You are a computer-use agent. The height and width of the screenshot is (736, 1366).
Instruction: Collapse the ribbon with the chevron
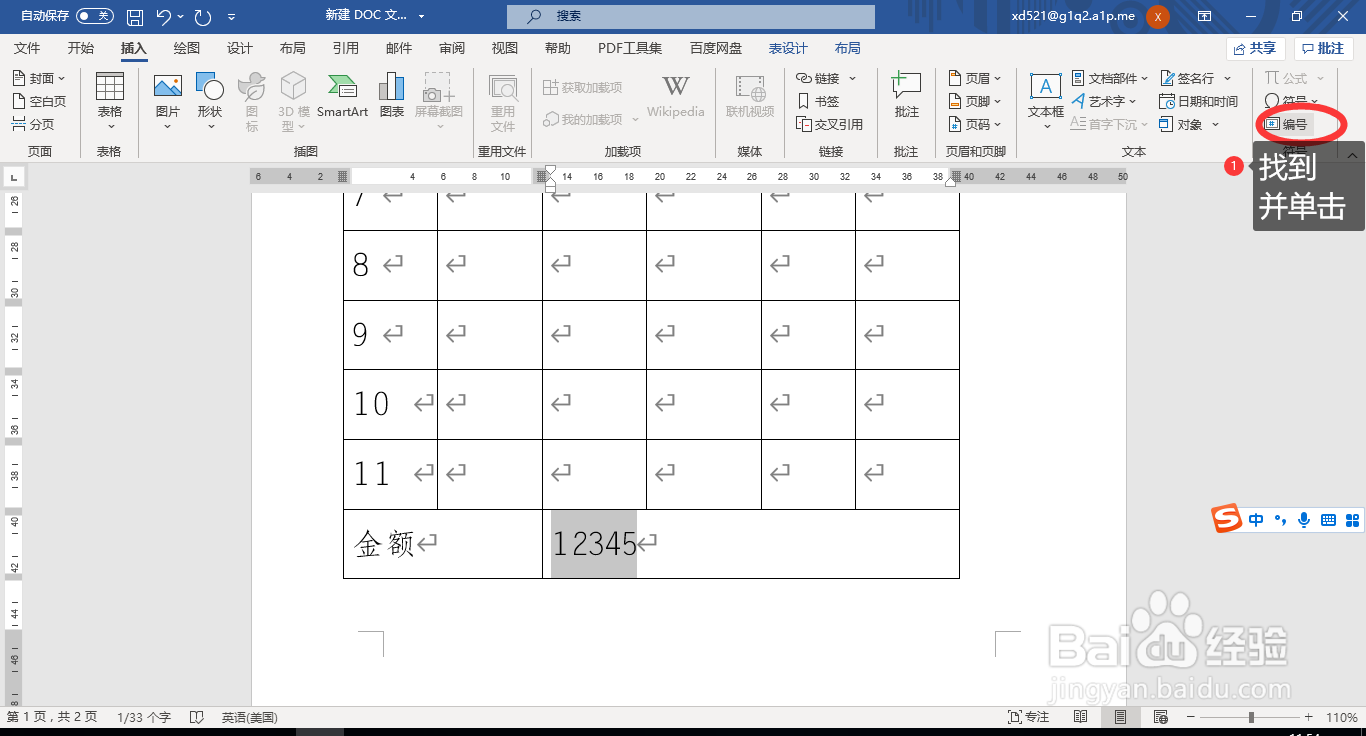click(x=1353, y=156)
